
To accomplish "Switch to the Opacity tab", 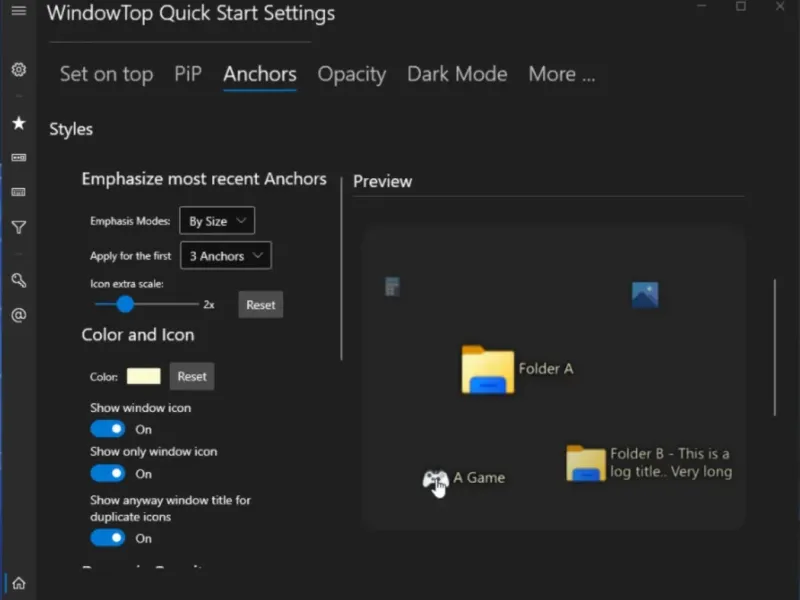I will (351, 74).
